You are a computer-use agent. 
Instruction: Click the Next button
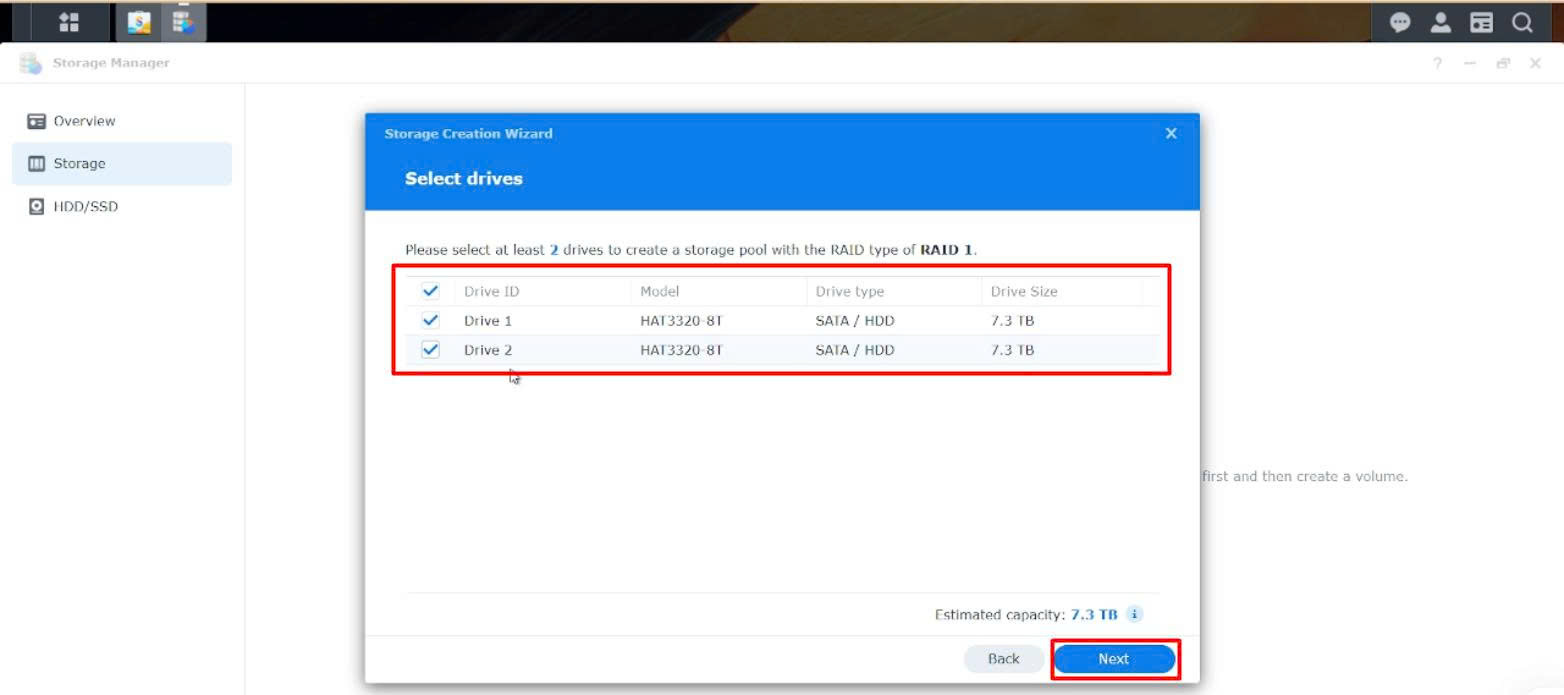click(1113, 659)
